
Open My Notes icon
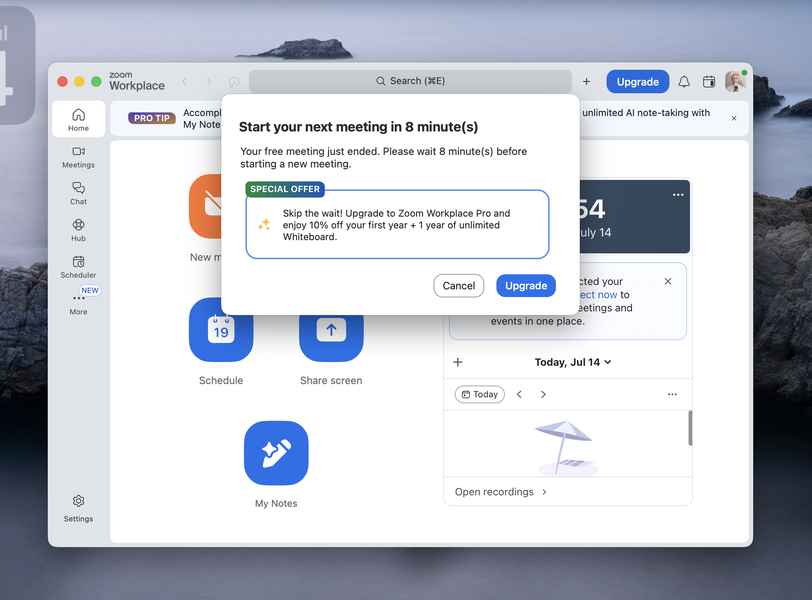(276, 453)
